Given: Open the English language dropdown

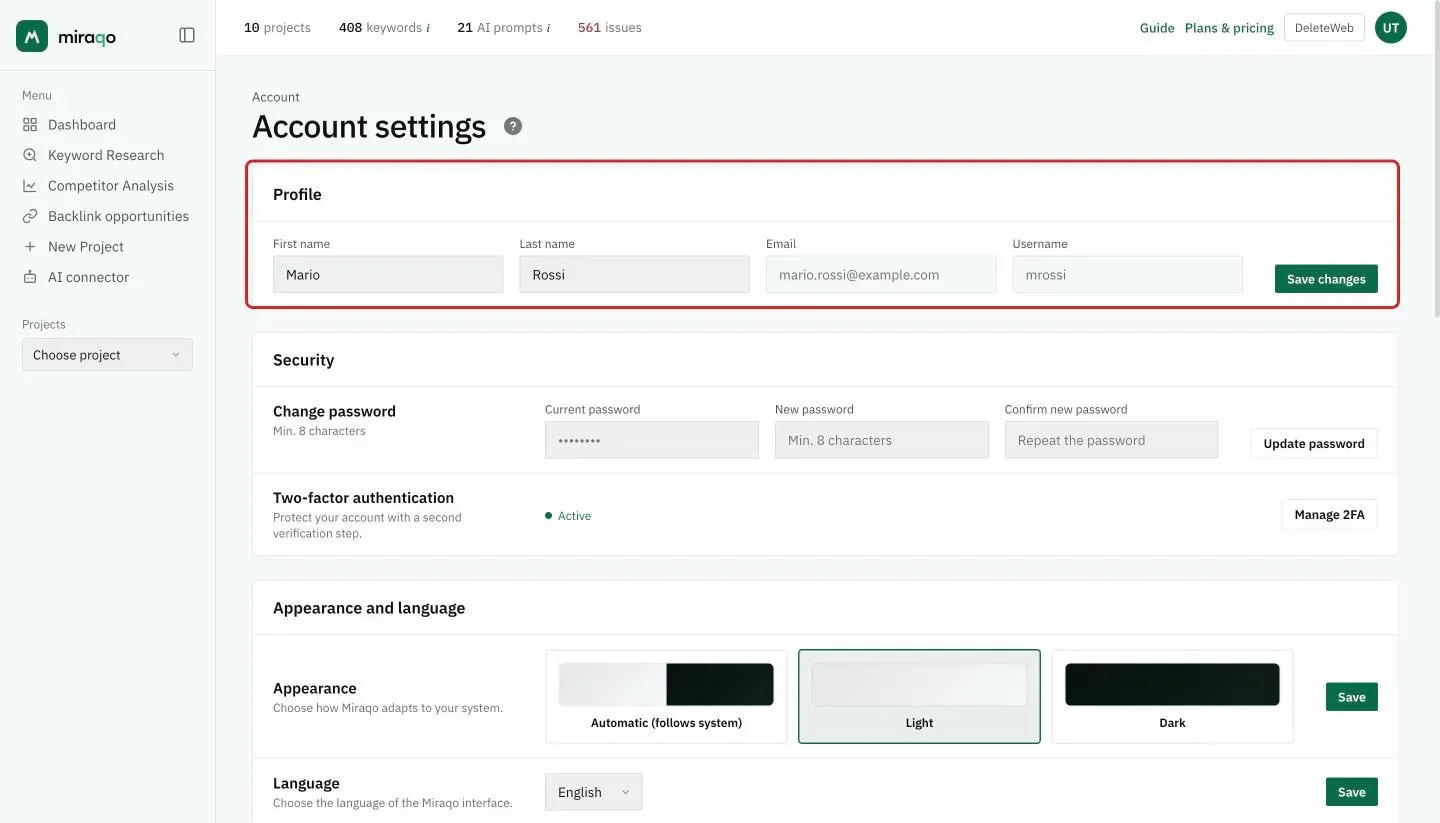Looking at the screenshot, I should coord(594,792).
